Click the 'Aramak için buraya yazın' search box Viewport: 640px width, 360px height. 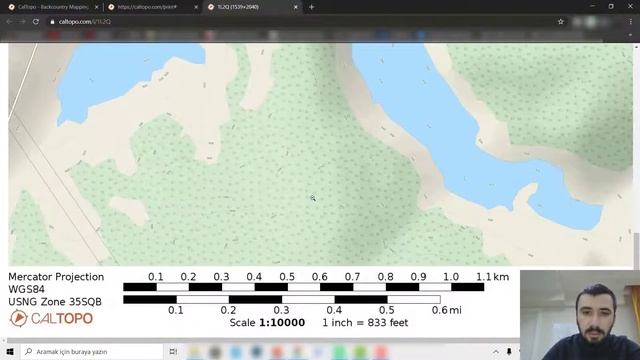pos(92,351)
